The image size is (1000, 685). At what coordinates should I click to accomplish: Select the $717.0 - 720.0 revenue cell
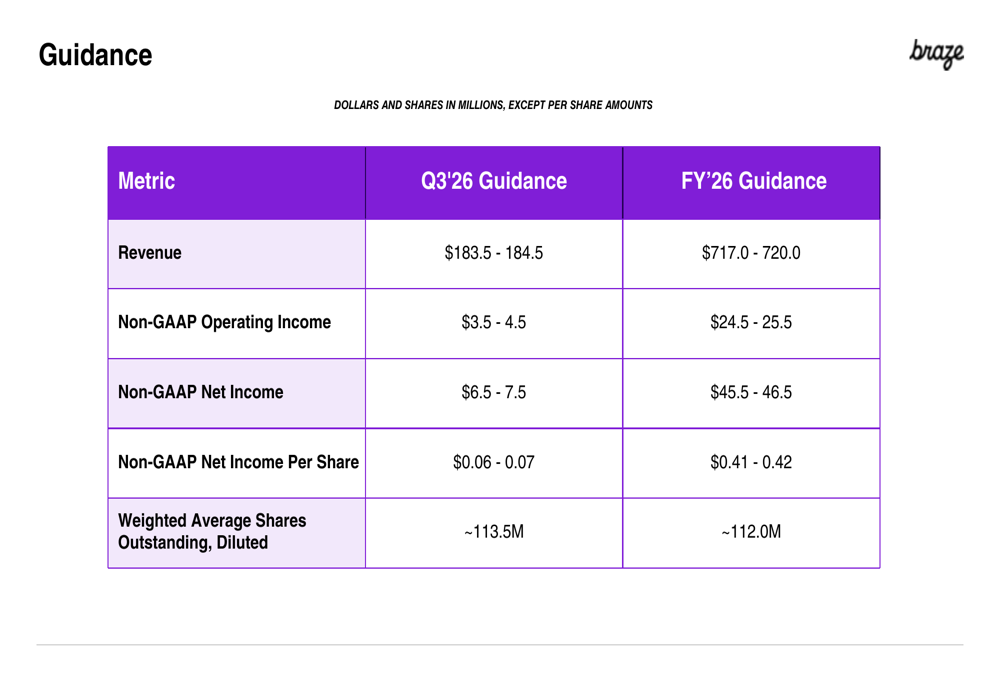(751, 253)
